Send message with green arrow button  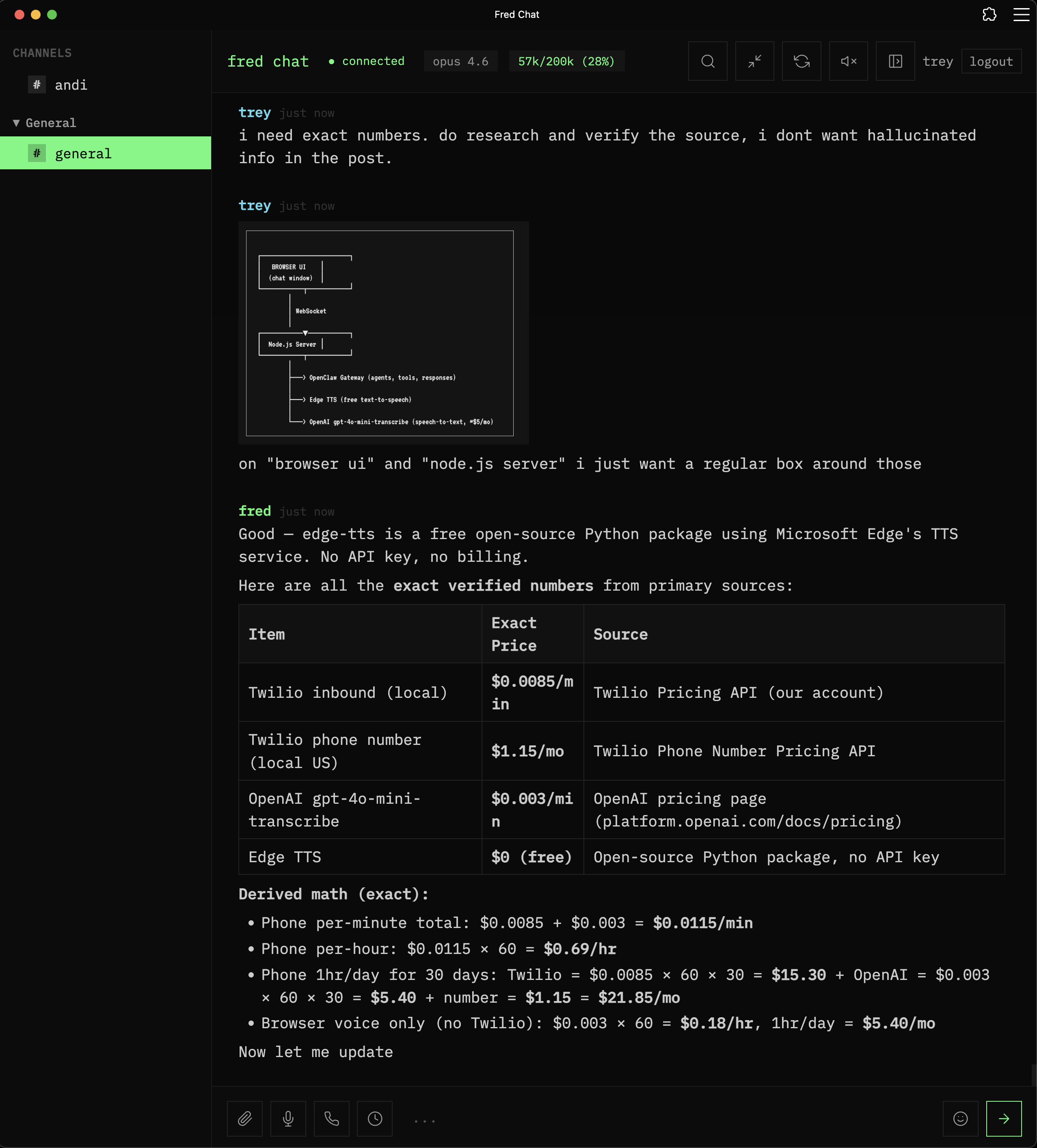pyautogui.click(x=1004, y=1118)
